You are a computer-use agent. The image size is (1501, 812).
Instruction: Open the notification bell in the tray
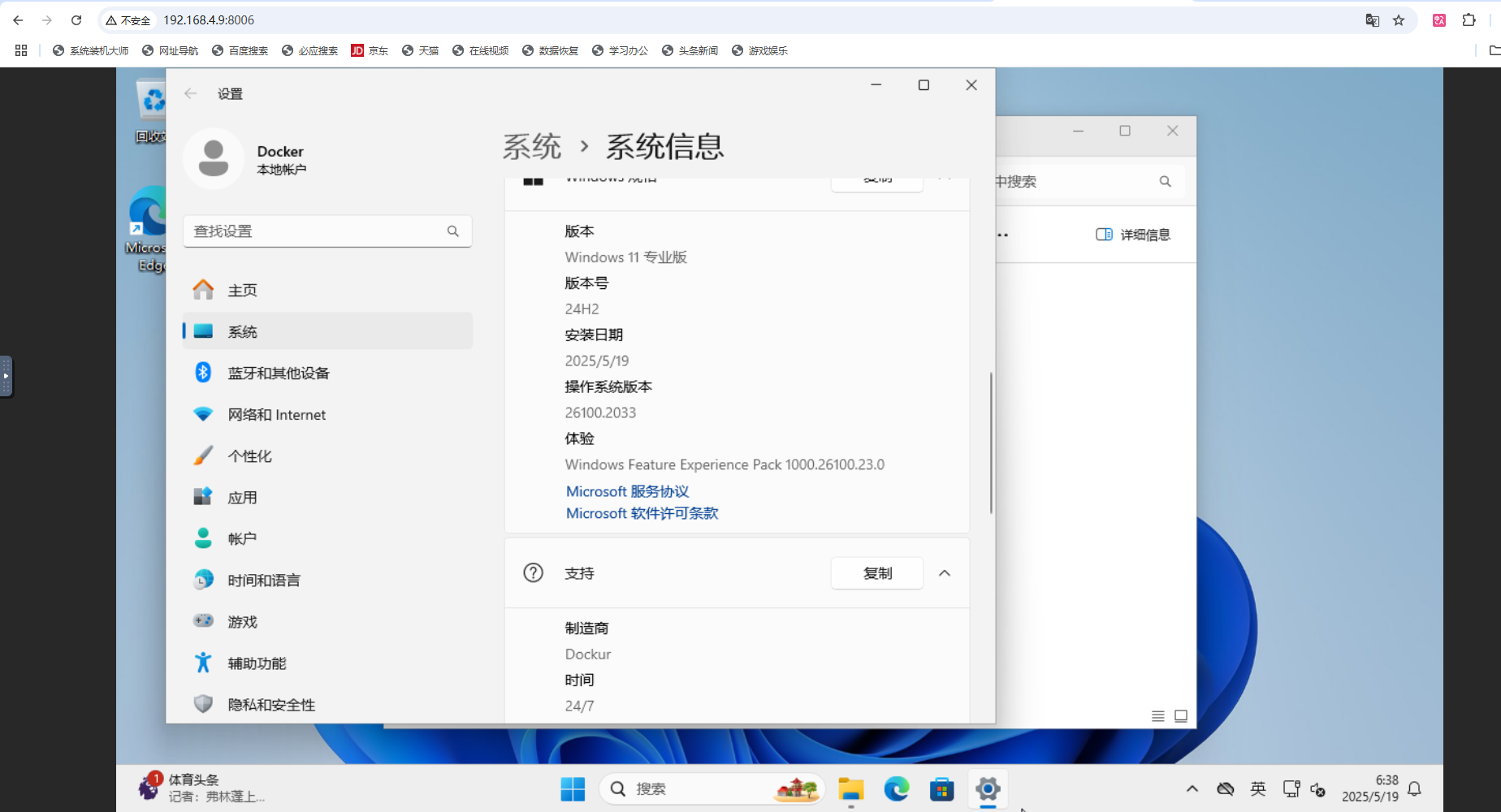click(1414, 788)
